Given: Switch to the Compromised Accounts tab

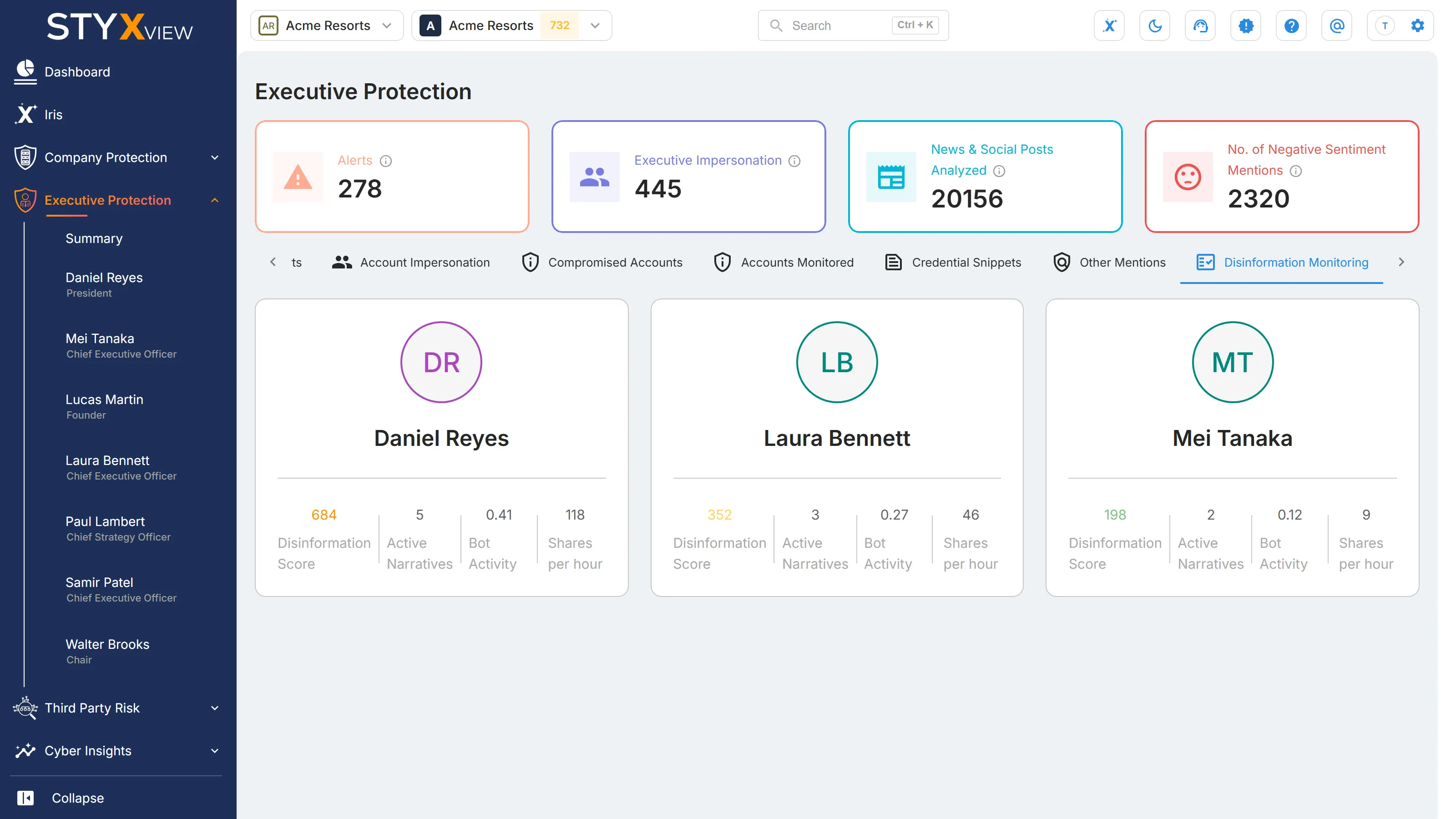Looking at the screenshot, I should [x=602, y=262].
